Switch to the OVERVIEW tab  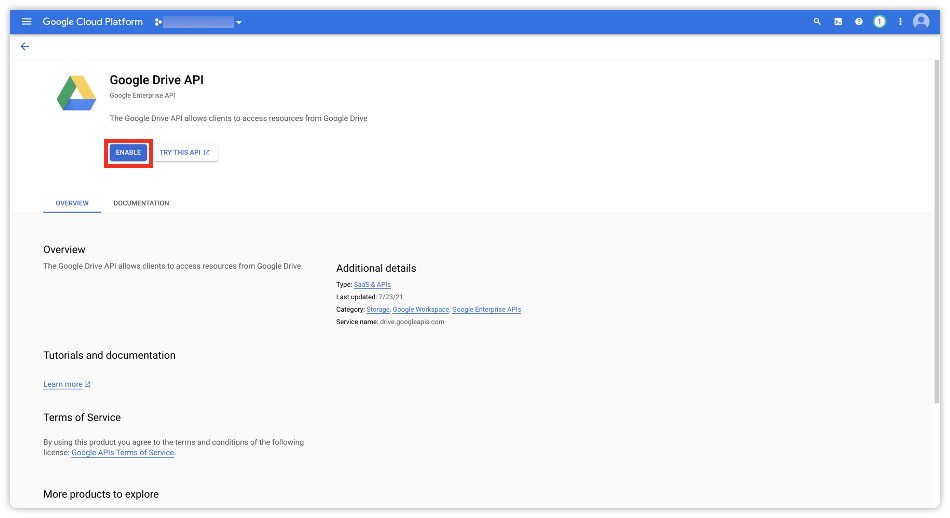(72, 203)
